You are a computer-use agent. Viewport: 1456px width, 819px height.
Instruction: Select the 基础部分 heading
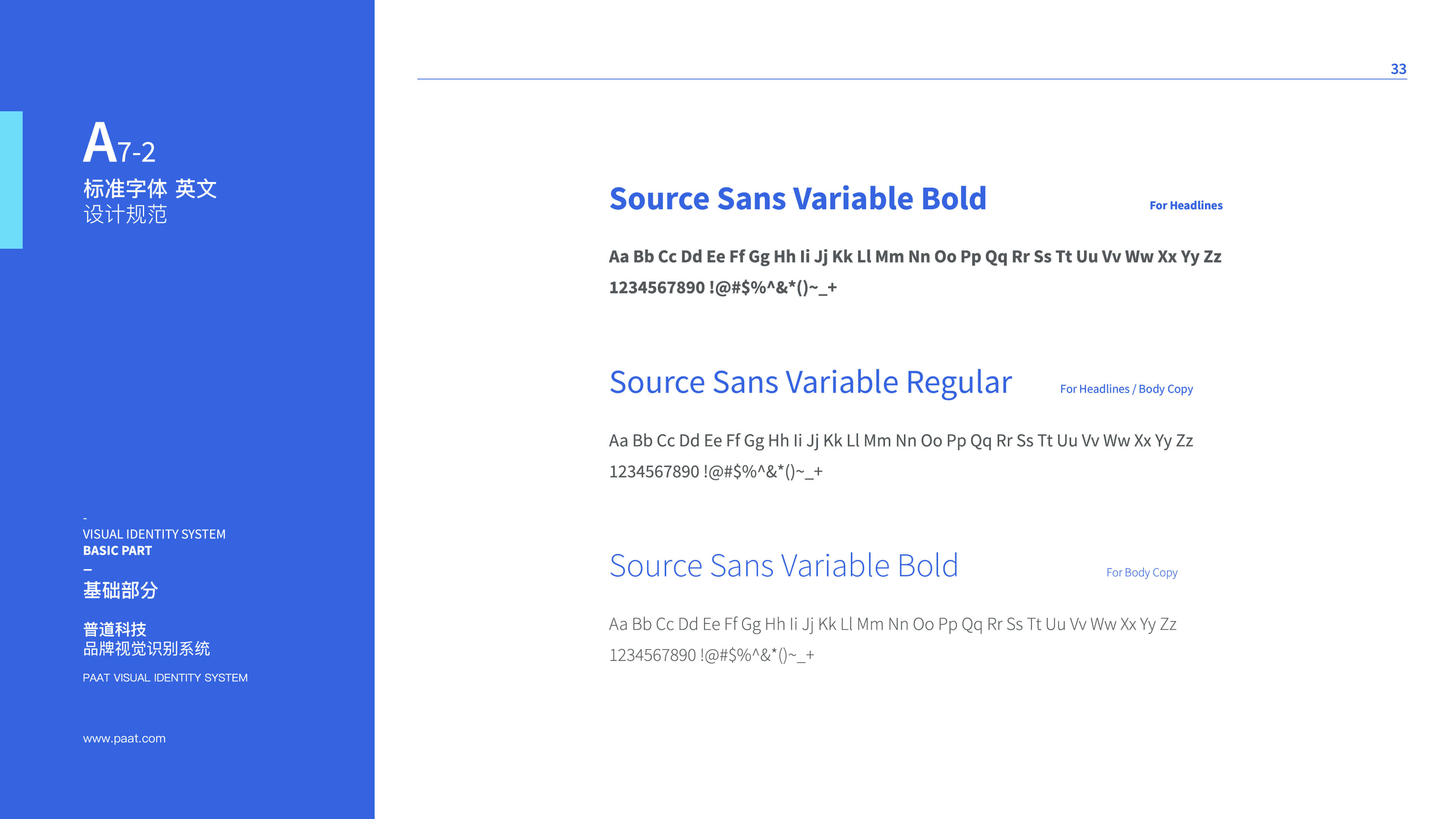[x=120, y=590]
